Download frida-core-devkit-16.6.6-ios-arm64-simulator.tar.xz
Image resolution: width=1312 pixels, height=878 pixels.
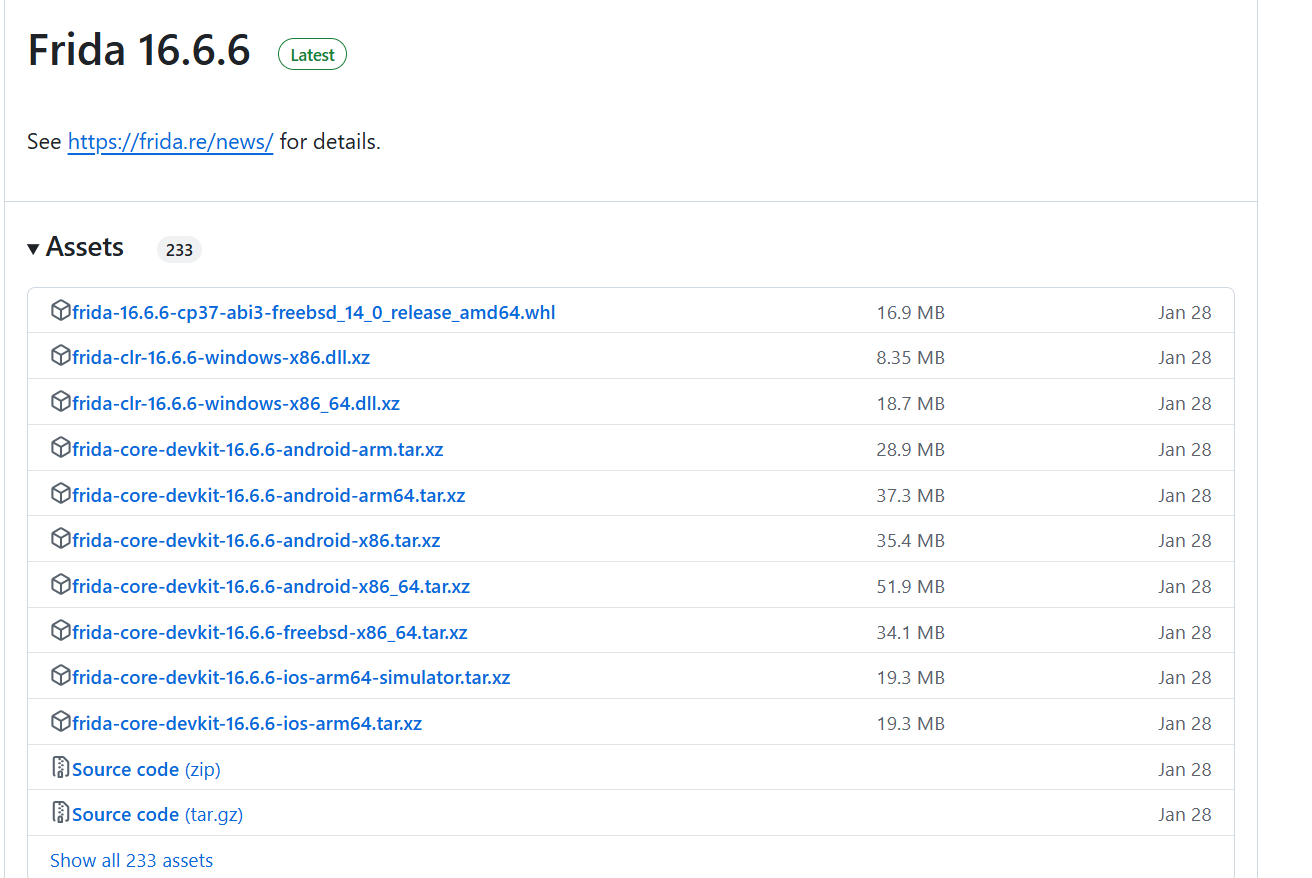[291, 678]
